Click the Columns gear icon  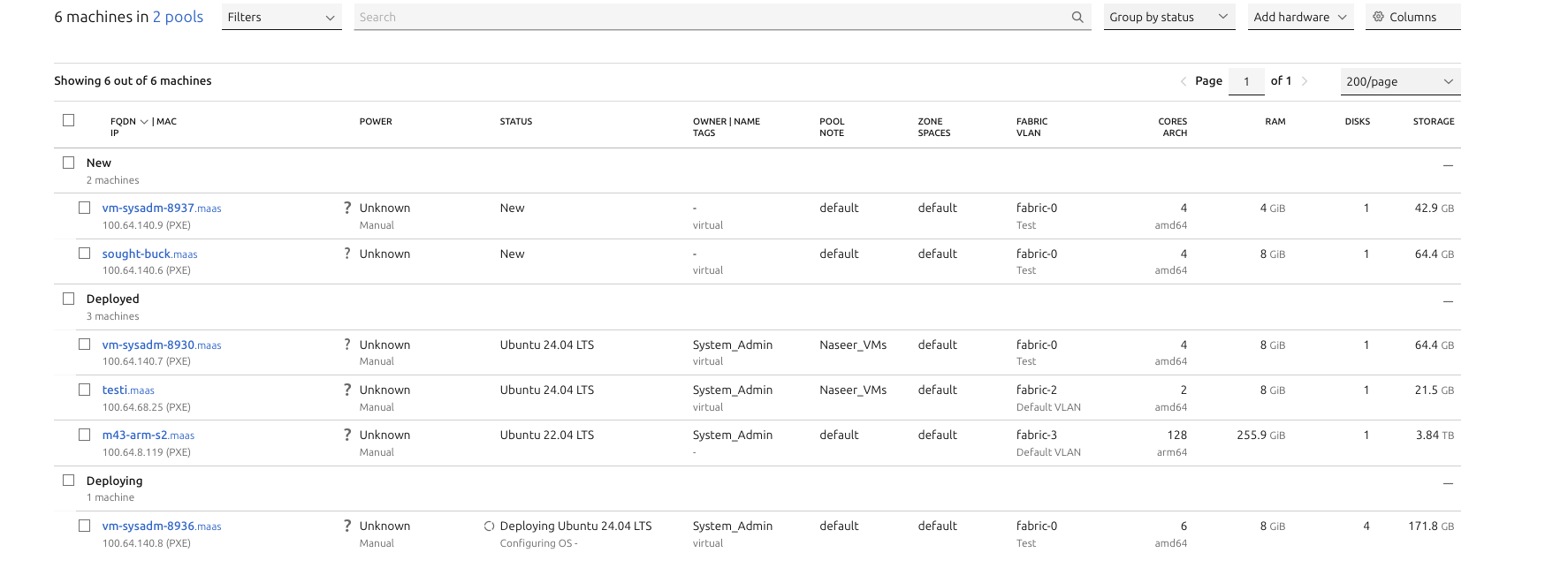point(1378,17)
